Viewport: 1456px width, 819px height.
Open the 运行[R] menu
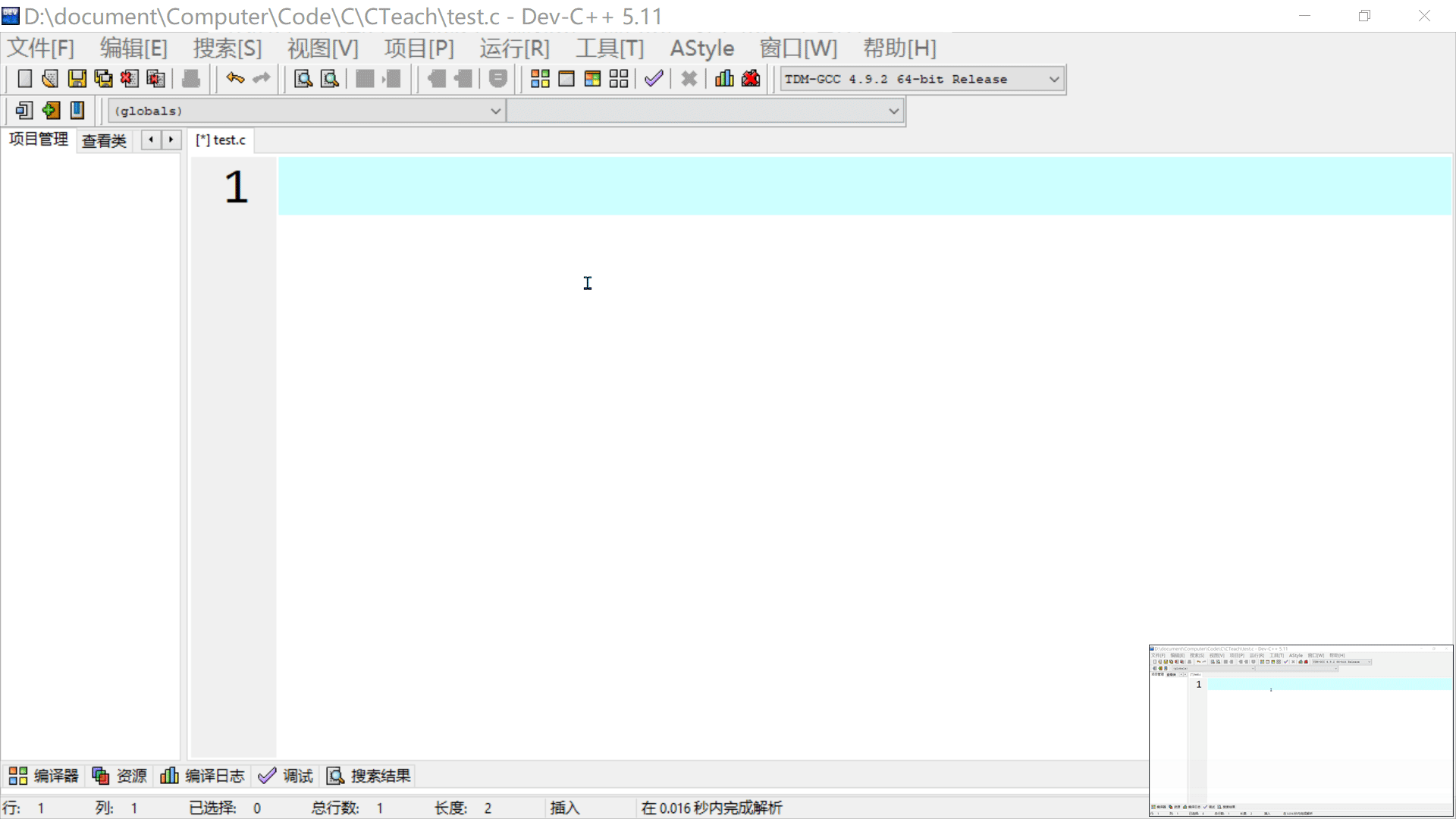click(514, 49)
